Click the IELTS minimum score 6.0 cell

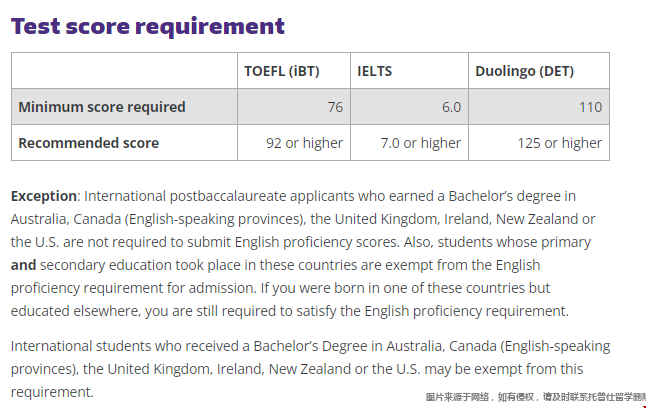click(409, 107)
